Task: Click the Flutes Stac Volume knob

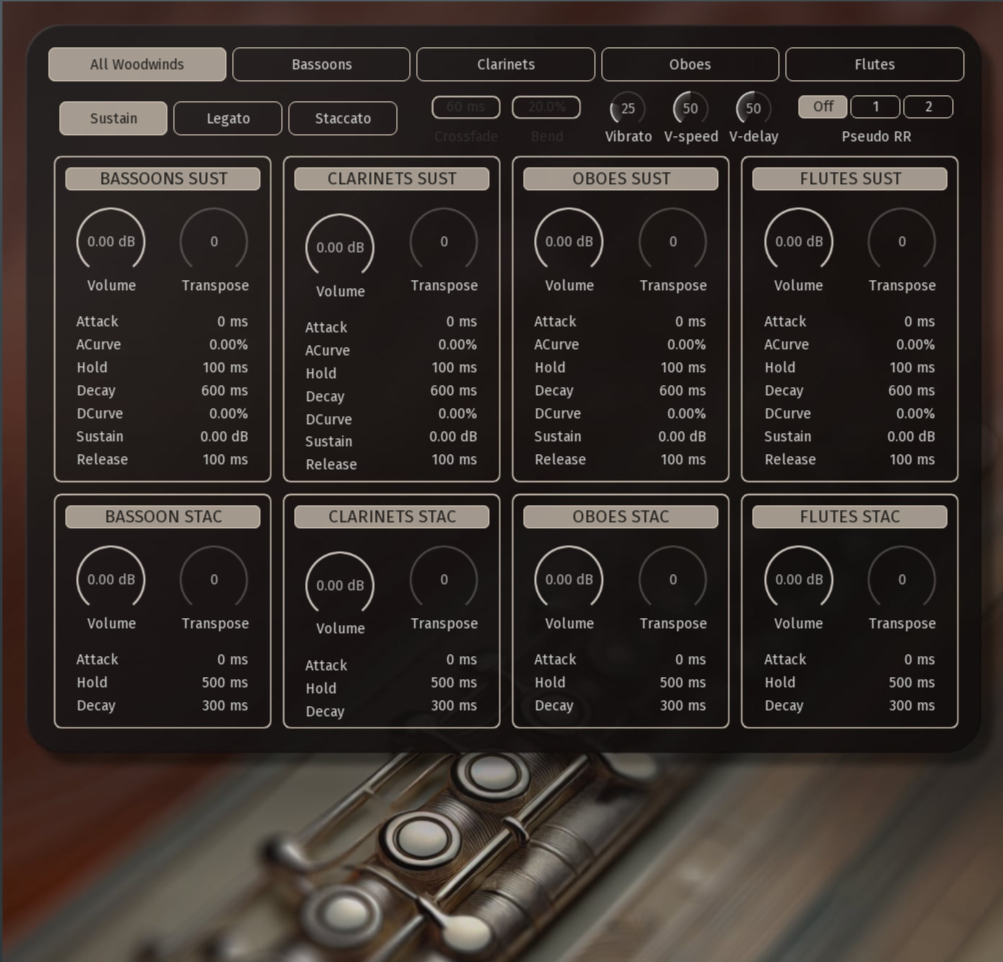Action: click(798, 580)
